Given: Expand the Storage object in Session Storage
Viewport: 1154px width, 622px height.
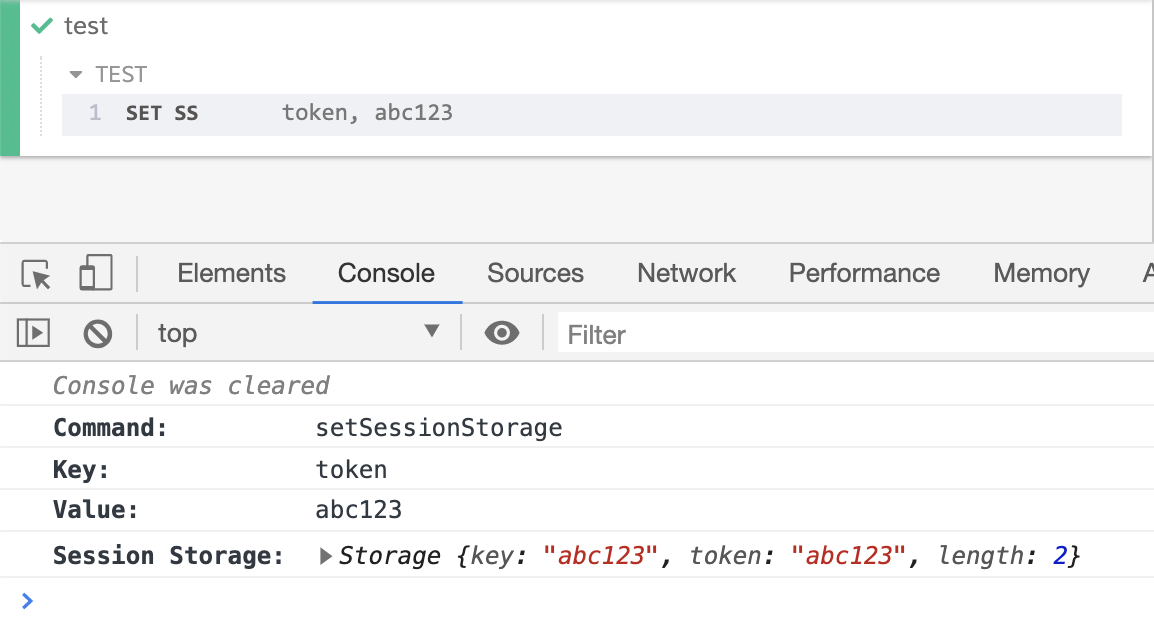Looking at the screenshot, I should tap(325, 555).
